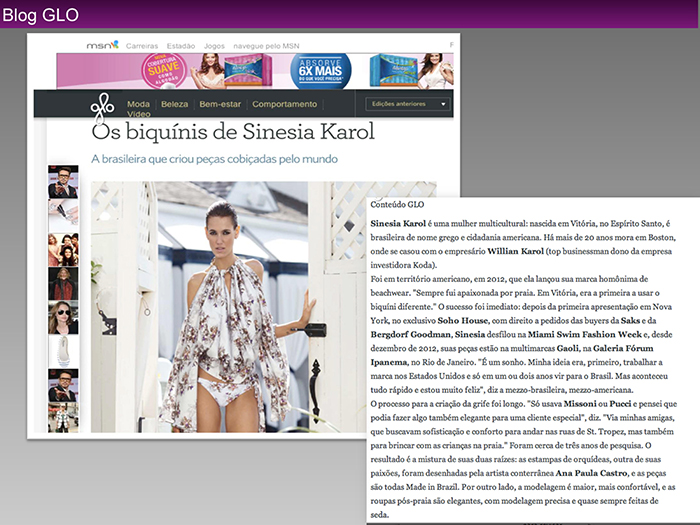Click the MSN logo icon

pos(102,45)
